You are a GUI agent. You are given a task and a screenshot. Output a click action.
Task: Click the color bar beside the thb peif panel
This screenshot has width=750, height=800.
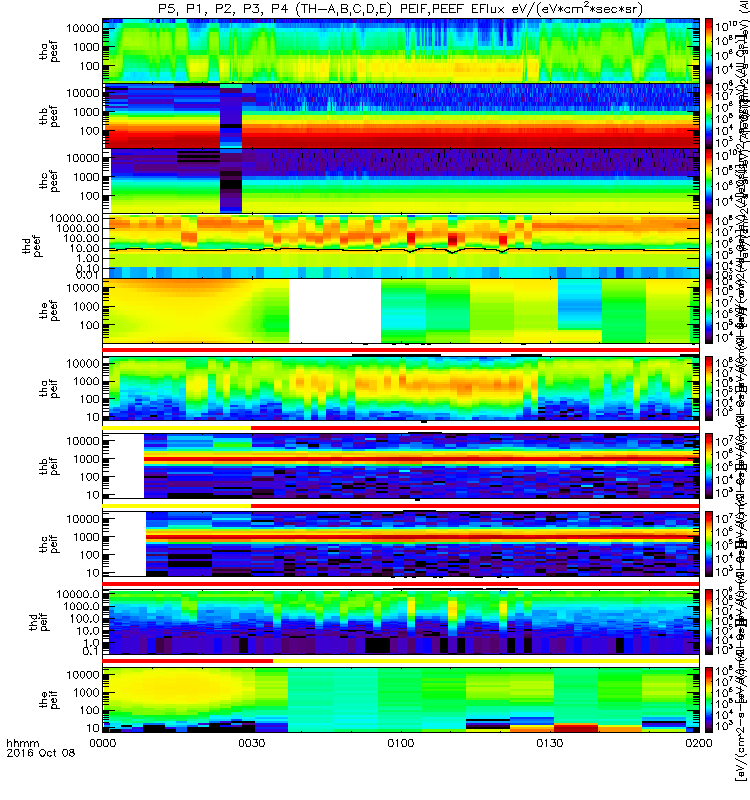pyautogui.click(x=709, y=466)
